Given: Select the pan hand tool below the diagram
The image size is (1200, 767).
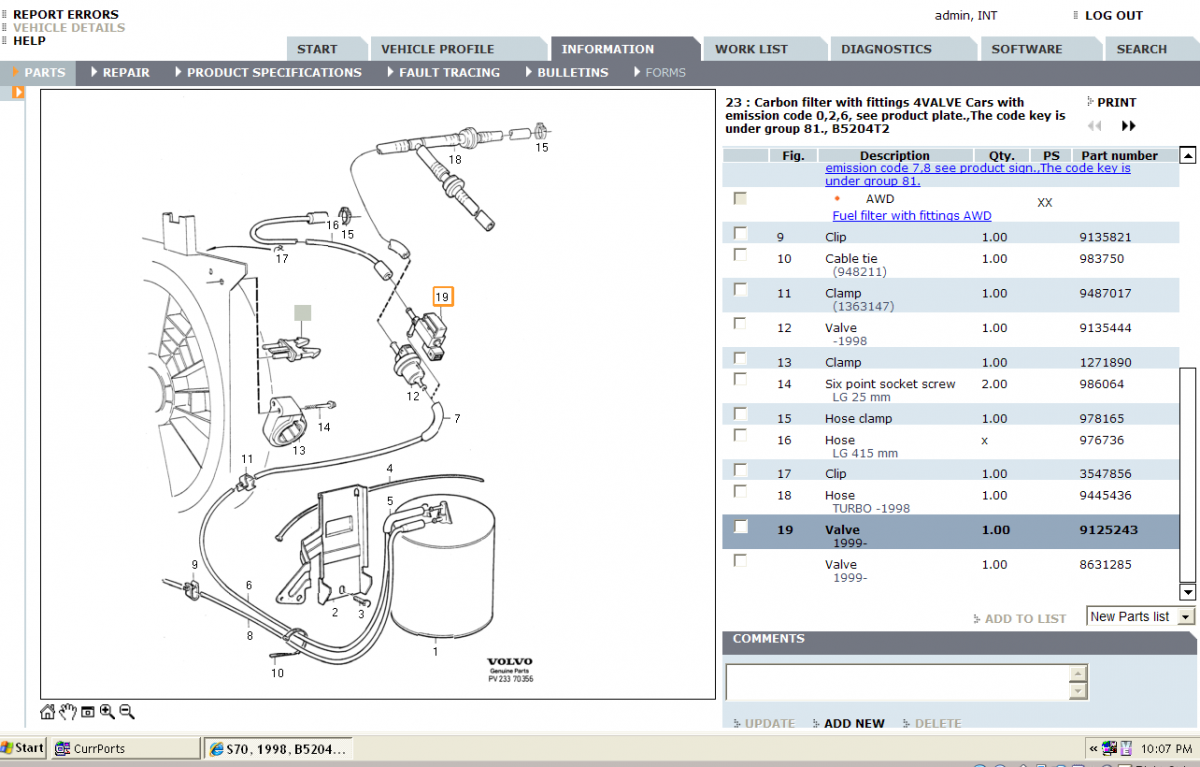Looking at the screenshot, I should click(x=68, y=712).
